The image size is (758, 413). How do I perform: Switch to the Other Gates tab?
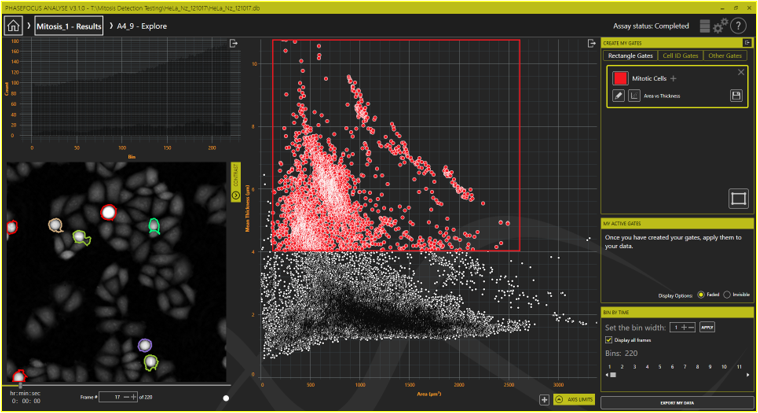point(725,56)
